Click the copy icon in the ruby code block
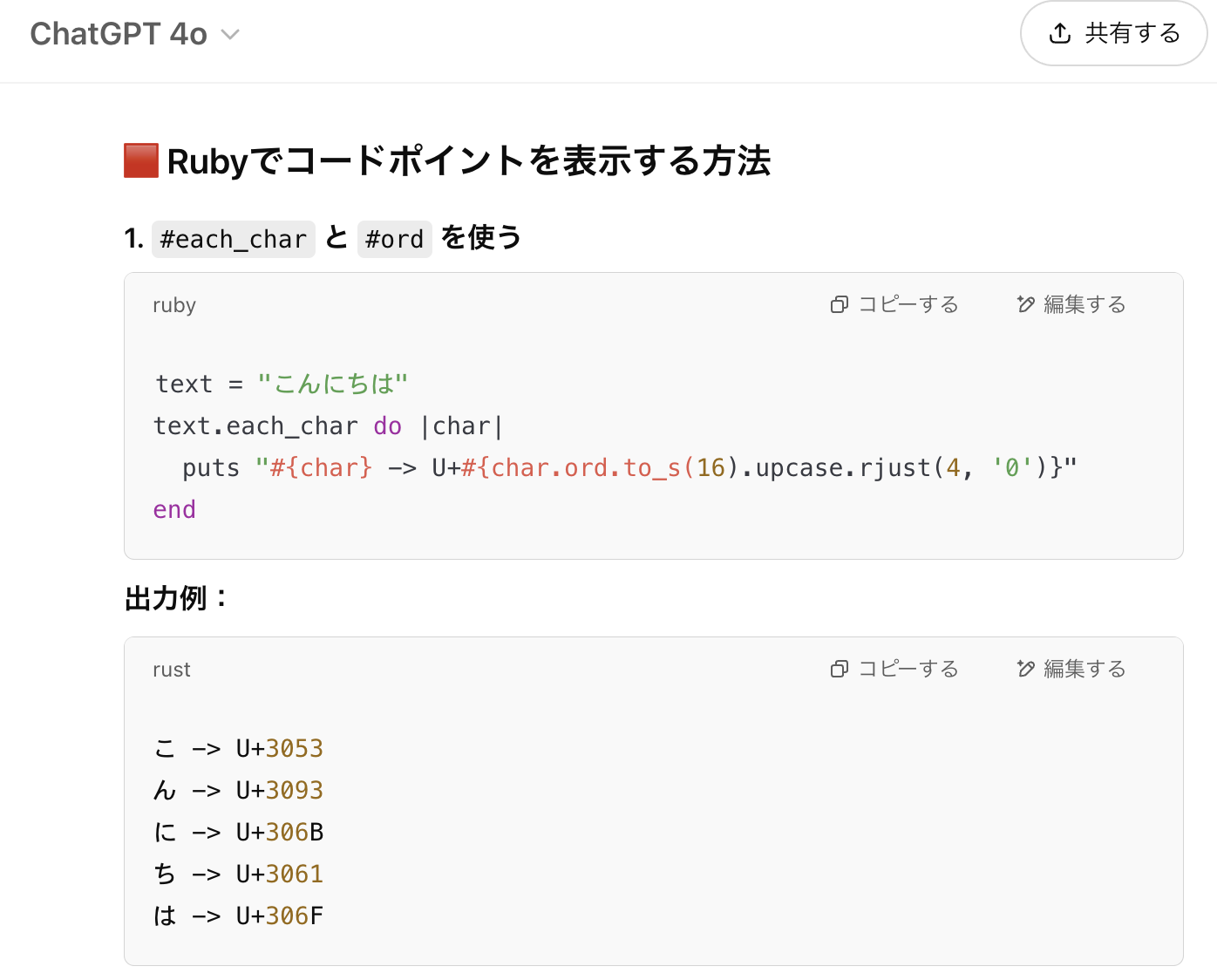 click(x=840, y=304)
